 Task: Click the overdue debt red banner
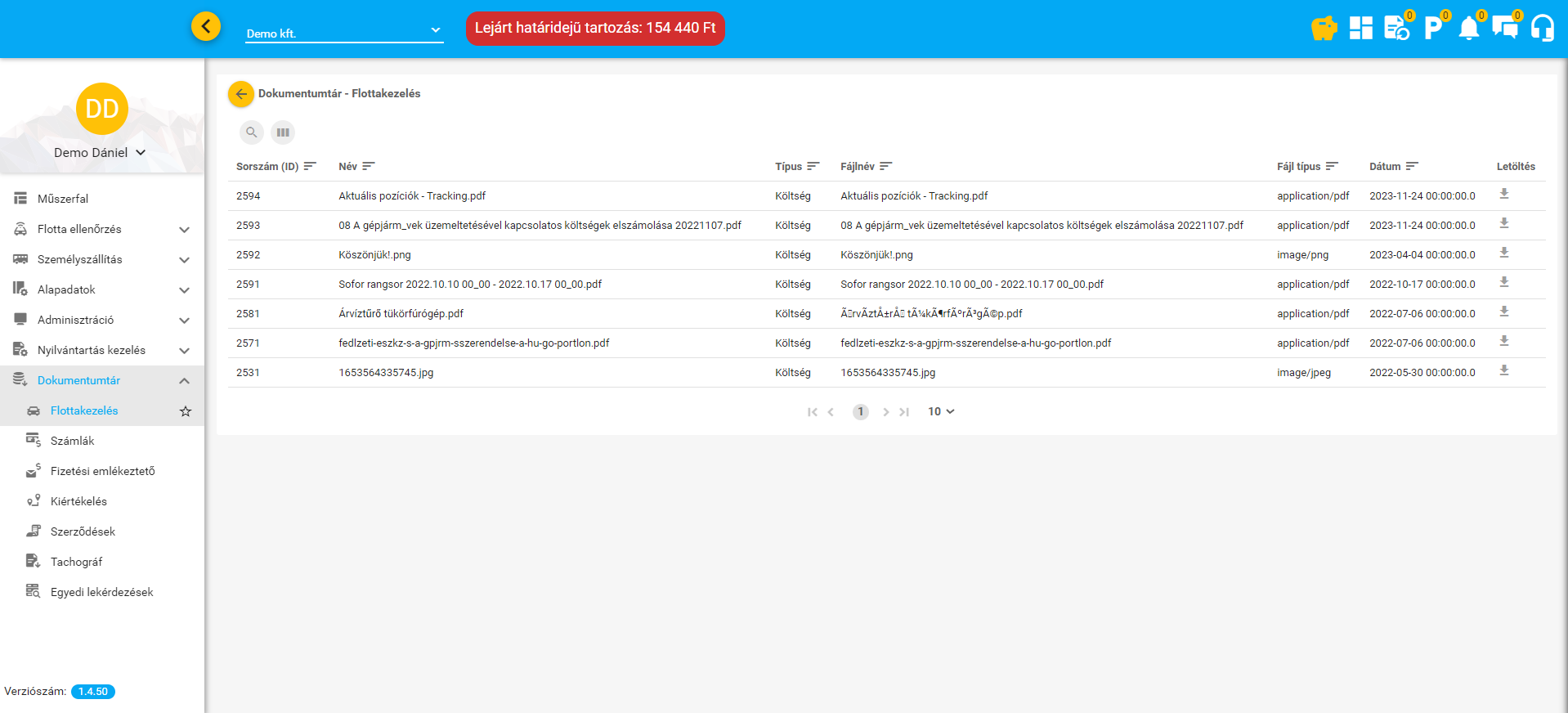(x=595, y=29)
